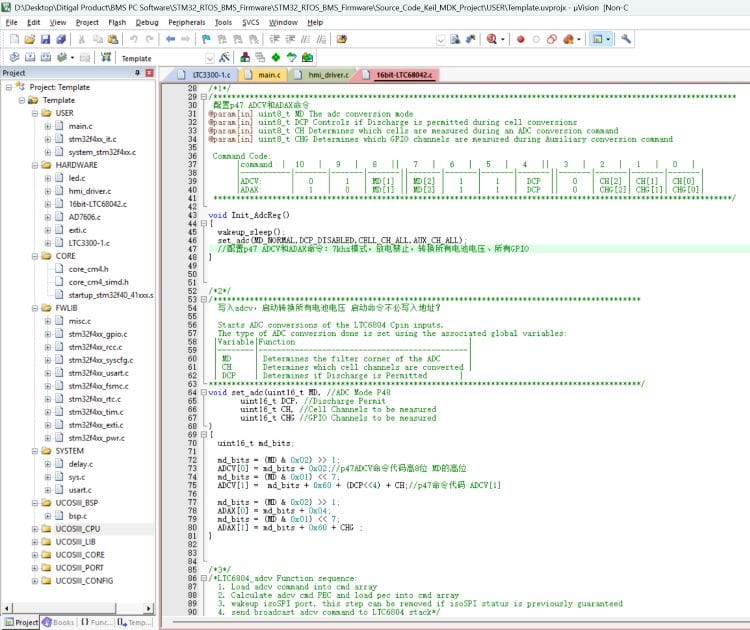Pin the Project panel with autohide pin
The image size is (750, 630).
click(x=137, y=73)
